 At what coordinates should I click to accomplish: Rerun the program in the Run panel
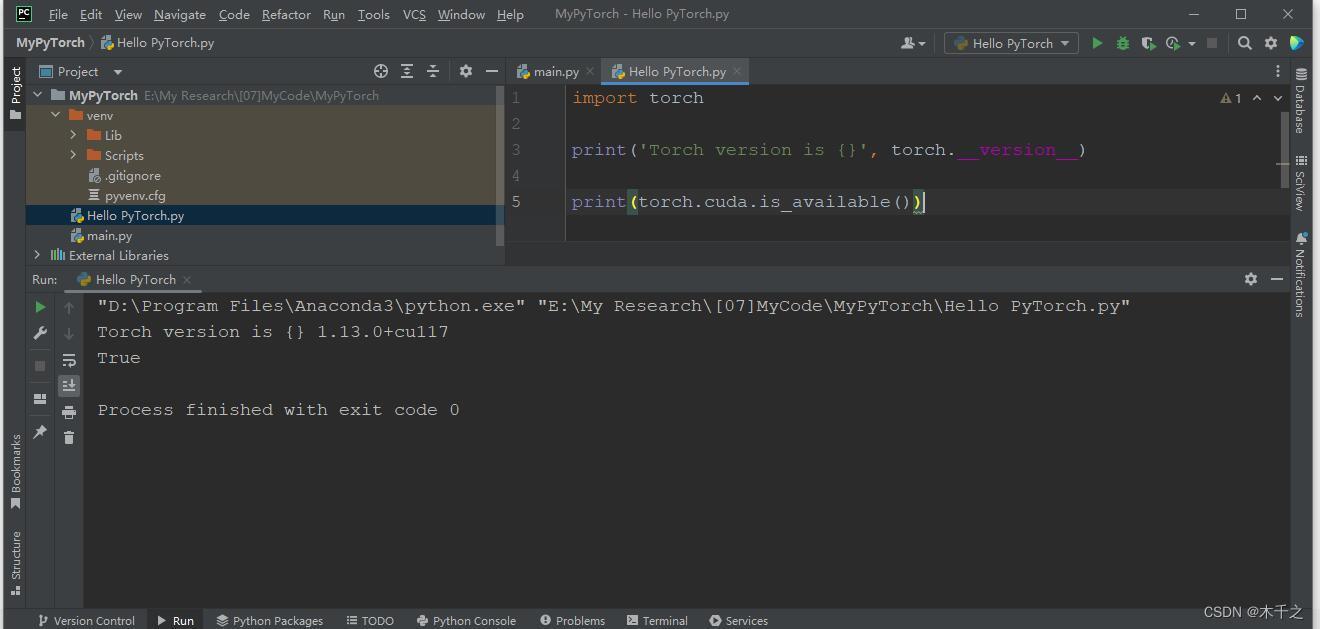[39, 307]
